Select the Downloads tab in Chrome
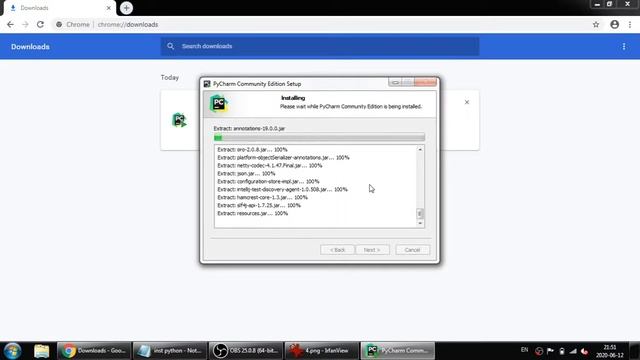Image resolution: width=640 pixels, height=360 pixels. click(x=59, y=8)
